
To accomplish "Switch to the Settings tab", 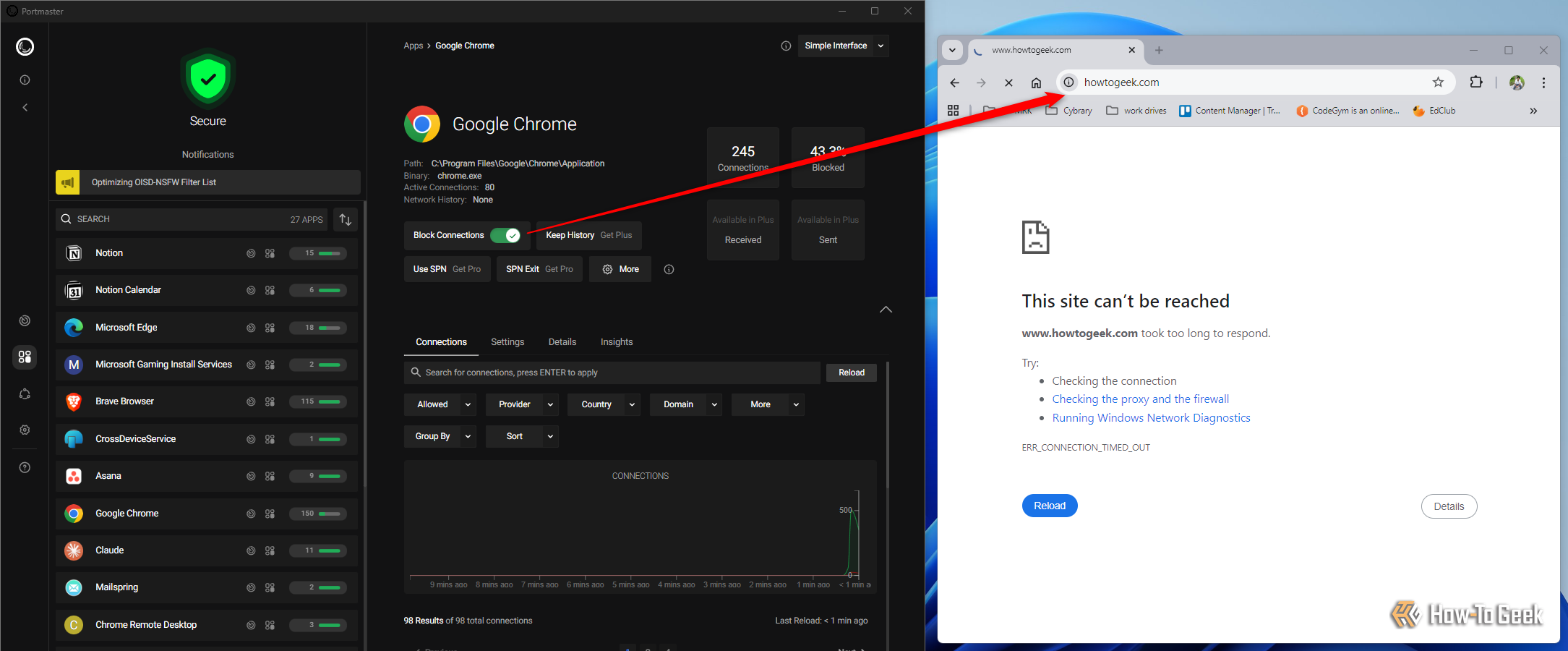I will tap(507, 342).
